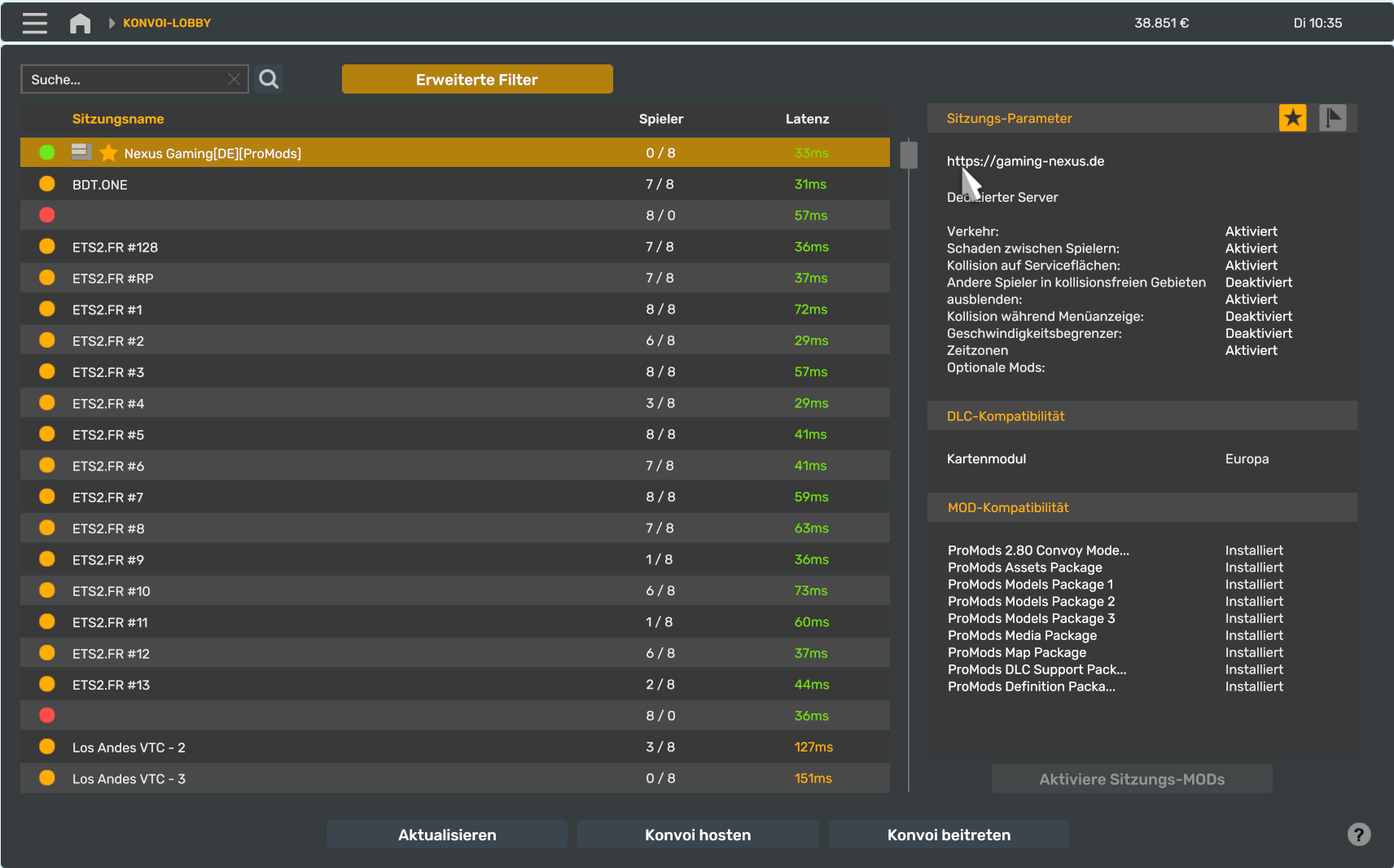Click the green status dot of Nexus Gaming

(47, 152)
